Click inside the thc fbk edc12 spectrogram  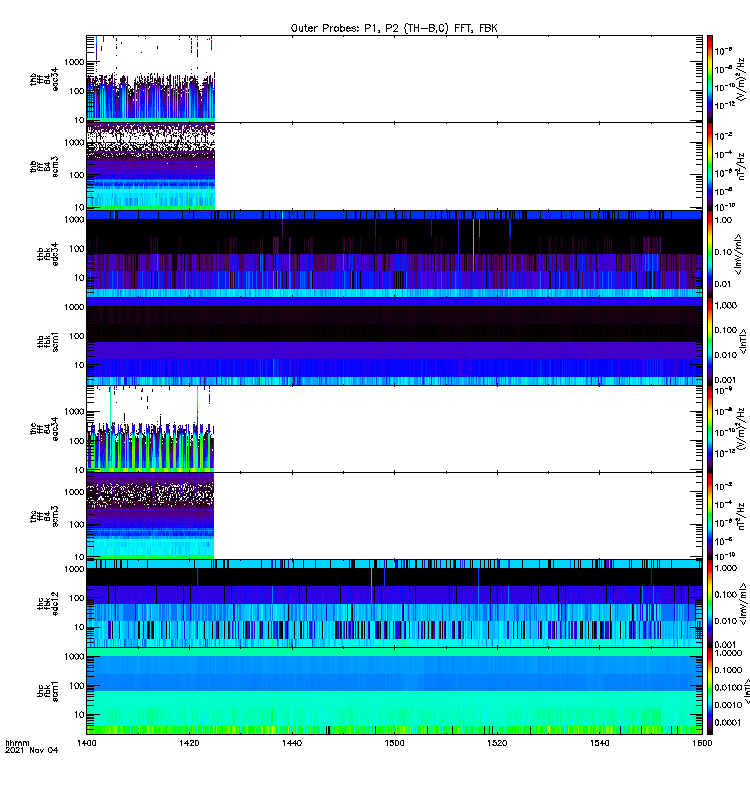(394, 604)
